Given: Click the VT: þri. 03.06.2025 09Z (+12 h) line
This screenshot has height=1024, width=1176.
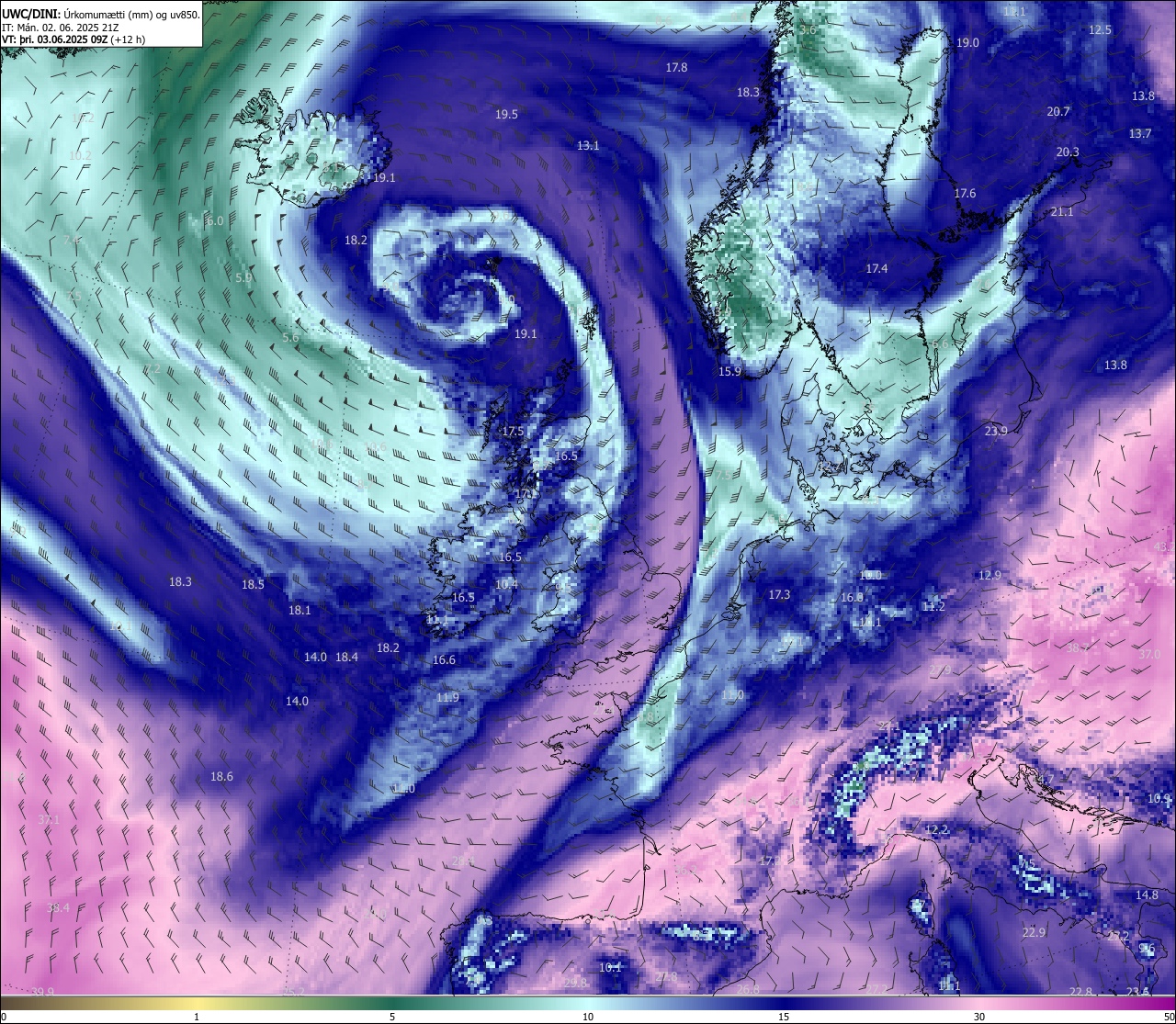Looking at the screenshot, I should pos(73,39).
